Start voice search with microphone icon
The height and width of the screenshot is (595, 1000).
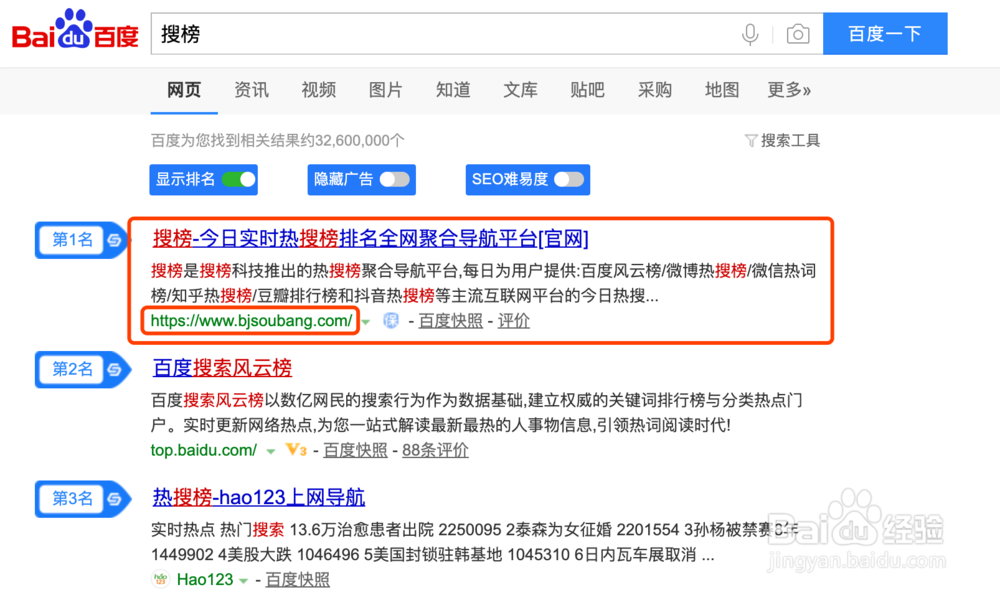(750, 34)
